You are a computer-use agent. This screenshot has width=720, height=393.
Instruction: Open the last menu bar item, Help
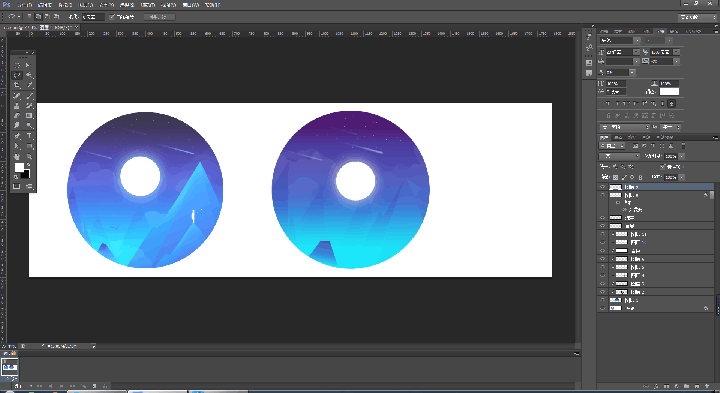(x=212, y=5)
